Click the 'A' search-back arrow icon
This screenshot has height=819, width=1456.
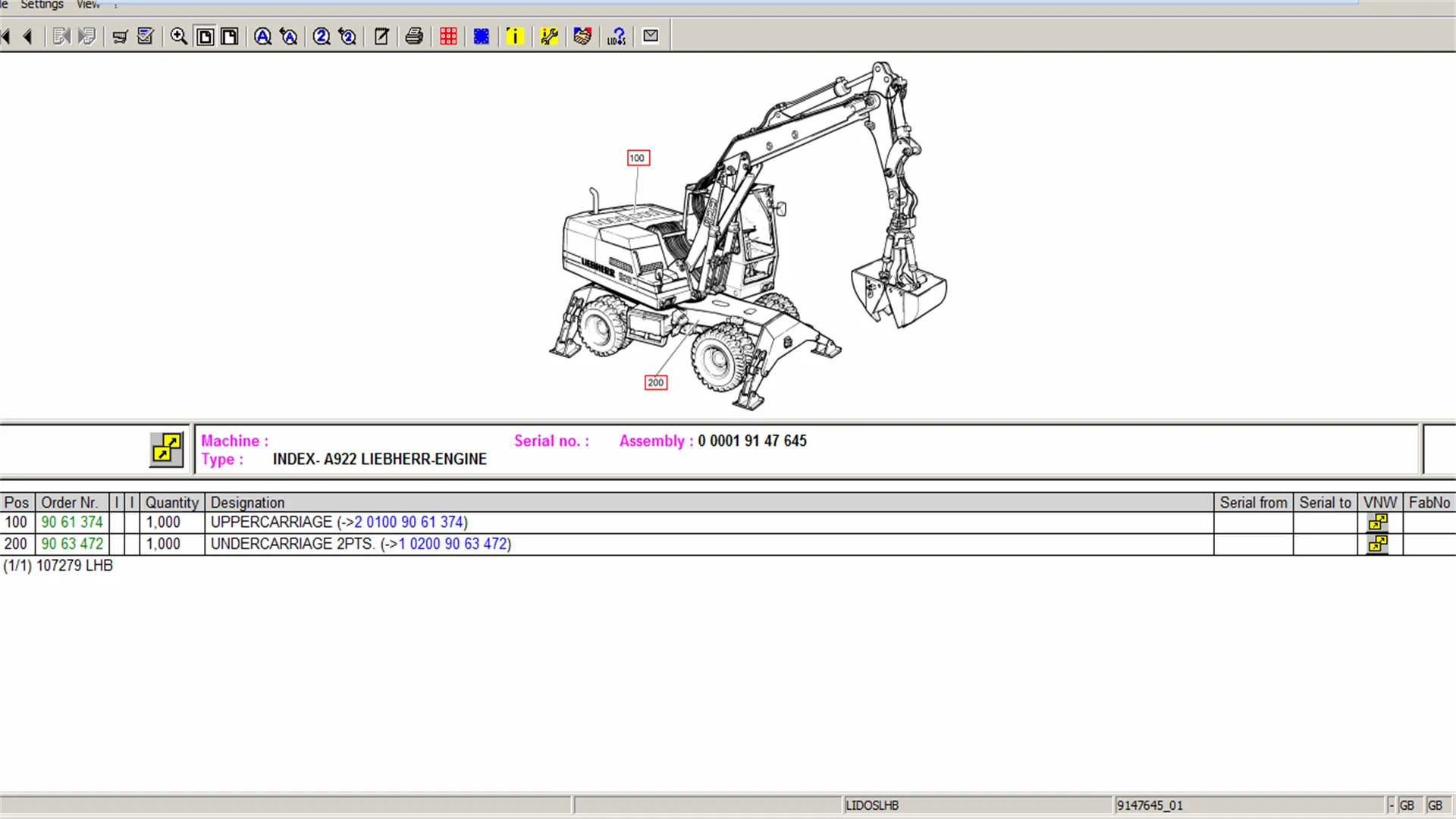pyautogui.click(x=289, y=36)
